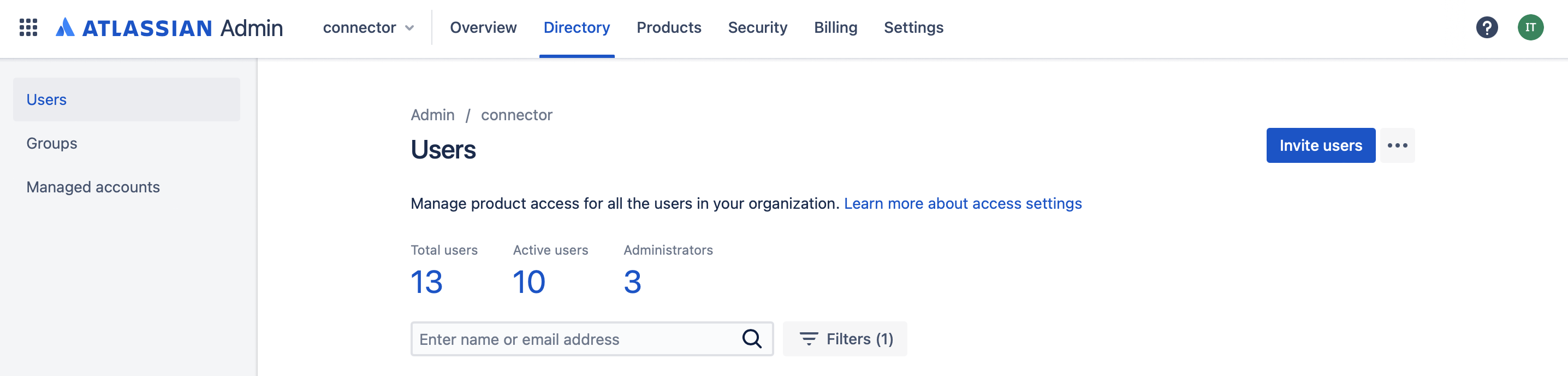Click the Admin breadcrumb link
This screenshot has width=1568, height=376.
click(x=432, y=115)
